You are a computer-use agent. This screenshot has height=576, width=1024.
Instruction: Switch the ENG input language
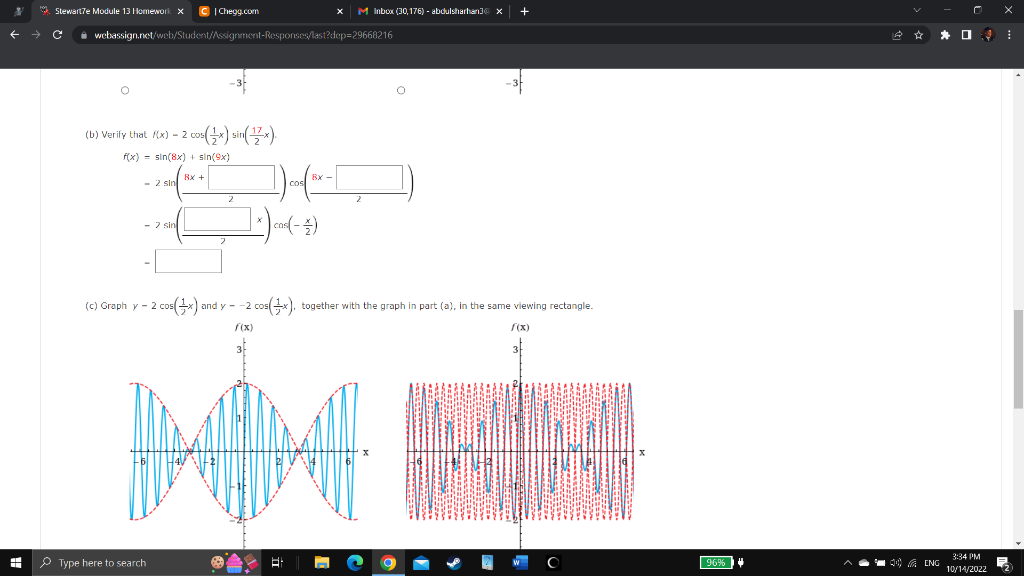click(x=932, y=562)
